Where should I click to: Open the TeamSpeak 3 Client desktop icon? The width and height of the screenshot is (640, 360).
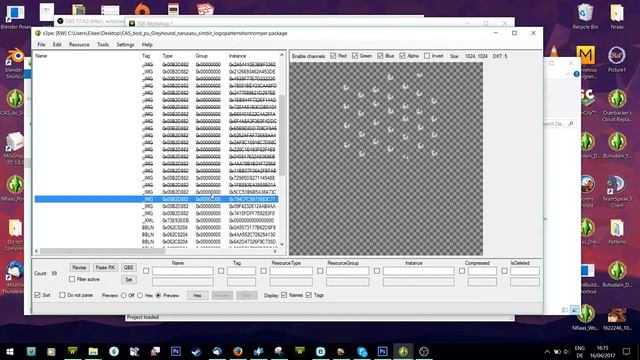coord(617,190)
